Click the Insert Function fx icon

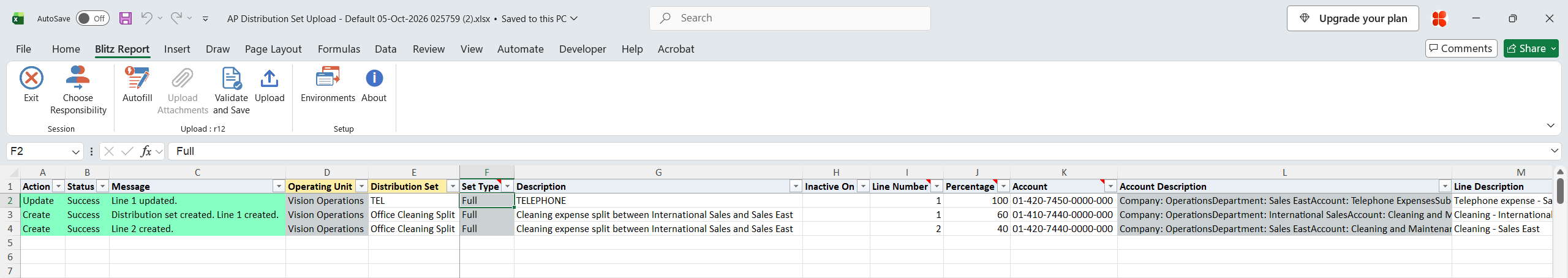146,151
